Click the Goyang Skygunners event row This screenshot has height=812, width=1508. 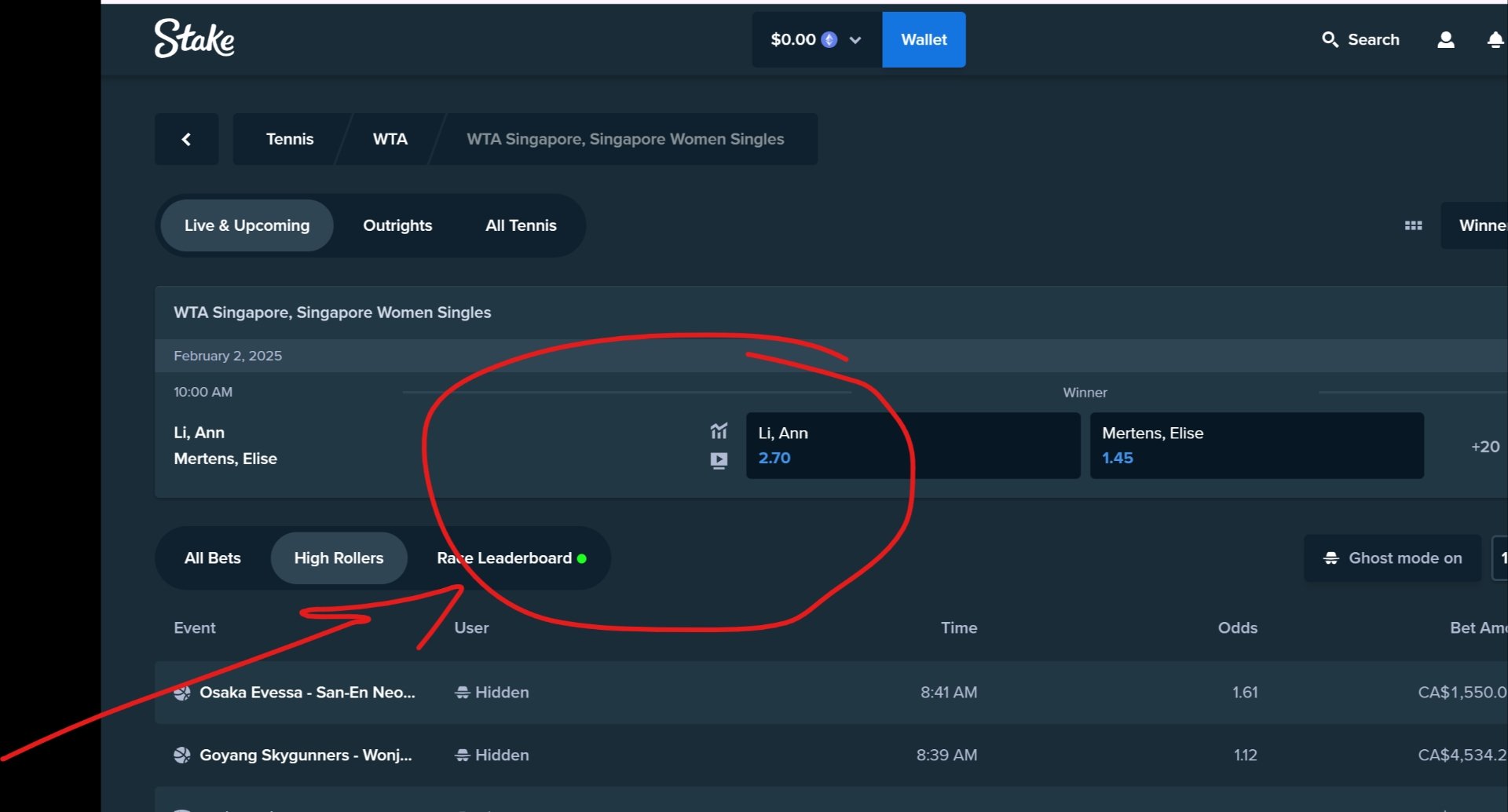pos(831,755)
